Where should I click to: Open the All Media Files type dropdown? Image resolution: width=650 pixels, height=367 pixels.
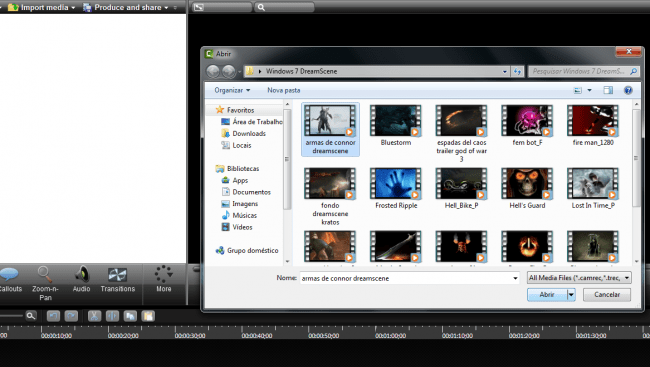(579, 278)
